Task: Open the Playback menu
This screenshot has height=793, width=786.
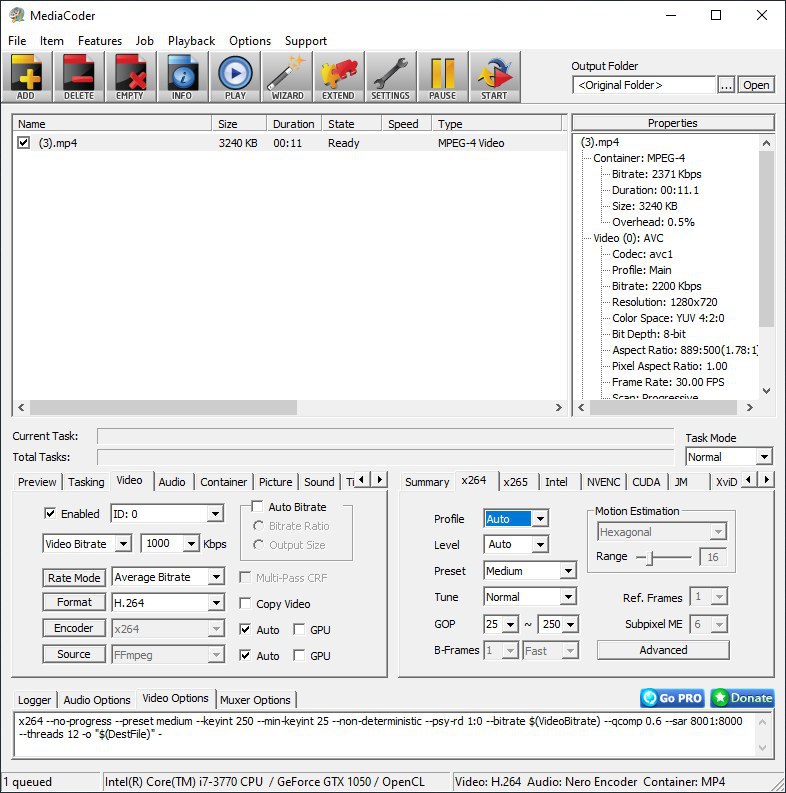Action: click(191, 40)
